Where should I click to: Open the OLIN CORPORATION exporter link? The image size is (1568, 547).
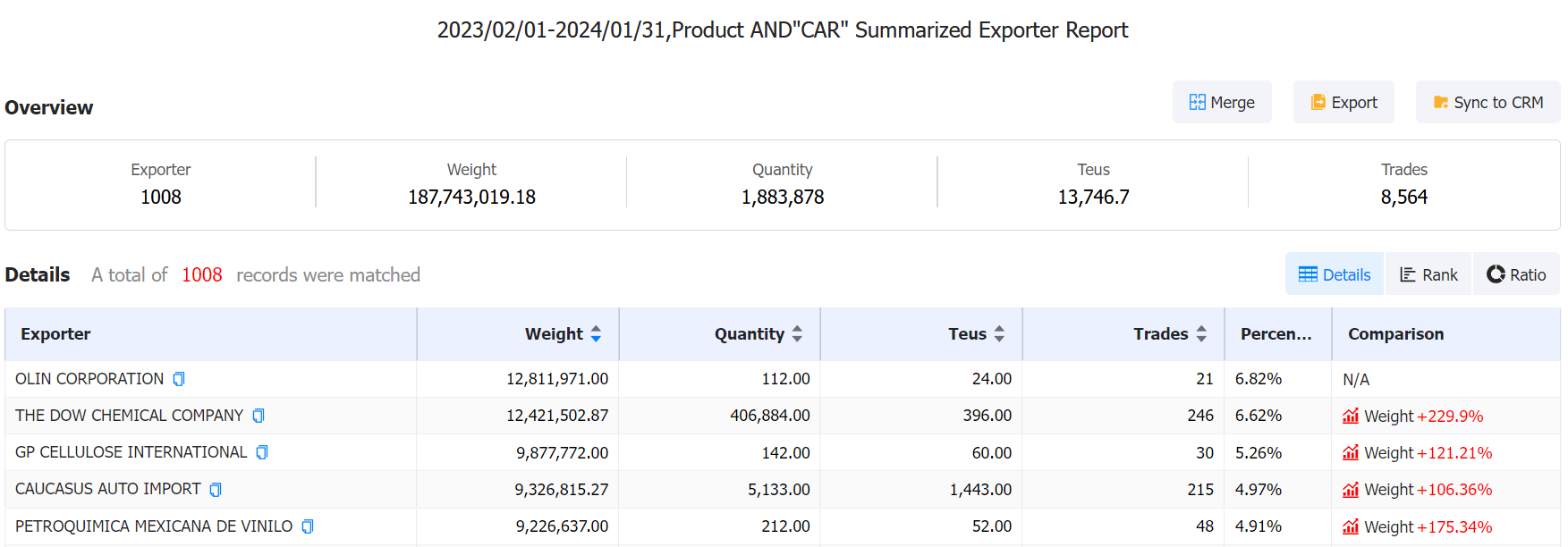89,379
